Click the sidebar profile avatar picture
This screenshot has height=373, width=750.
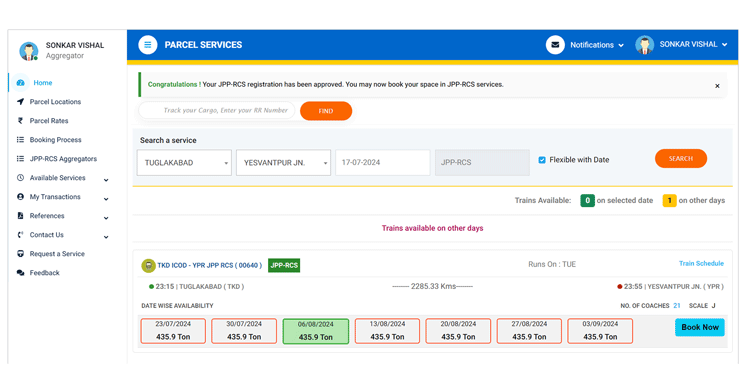(29, 51)
